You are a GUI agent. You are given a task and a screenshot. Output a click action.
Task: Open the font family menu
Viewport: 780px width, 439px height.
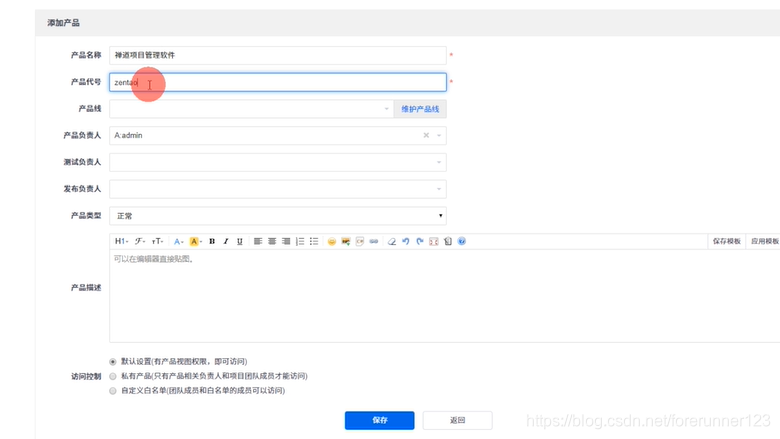[140, 241]
